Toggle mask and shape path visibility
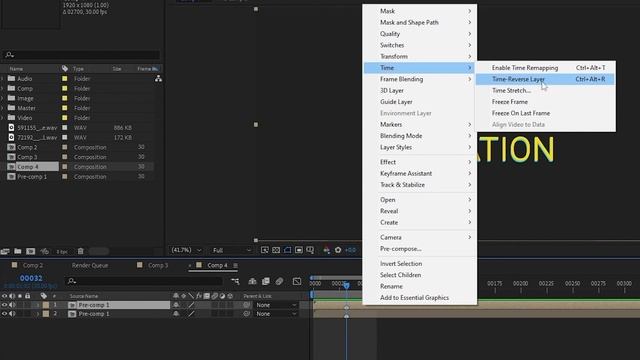The height and width of the screenshot is (360, 640). point(287,250)
